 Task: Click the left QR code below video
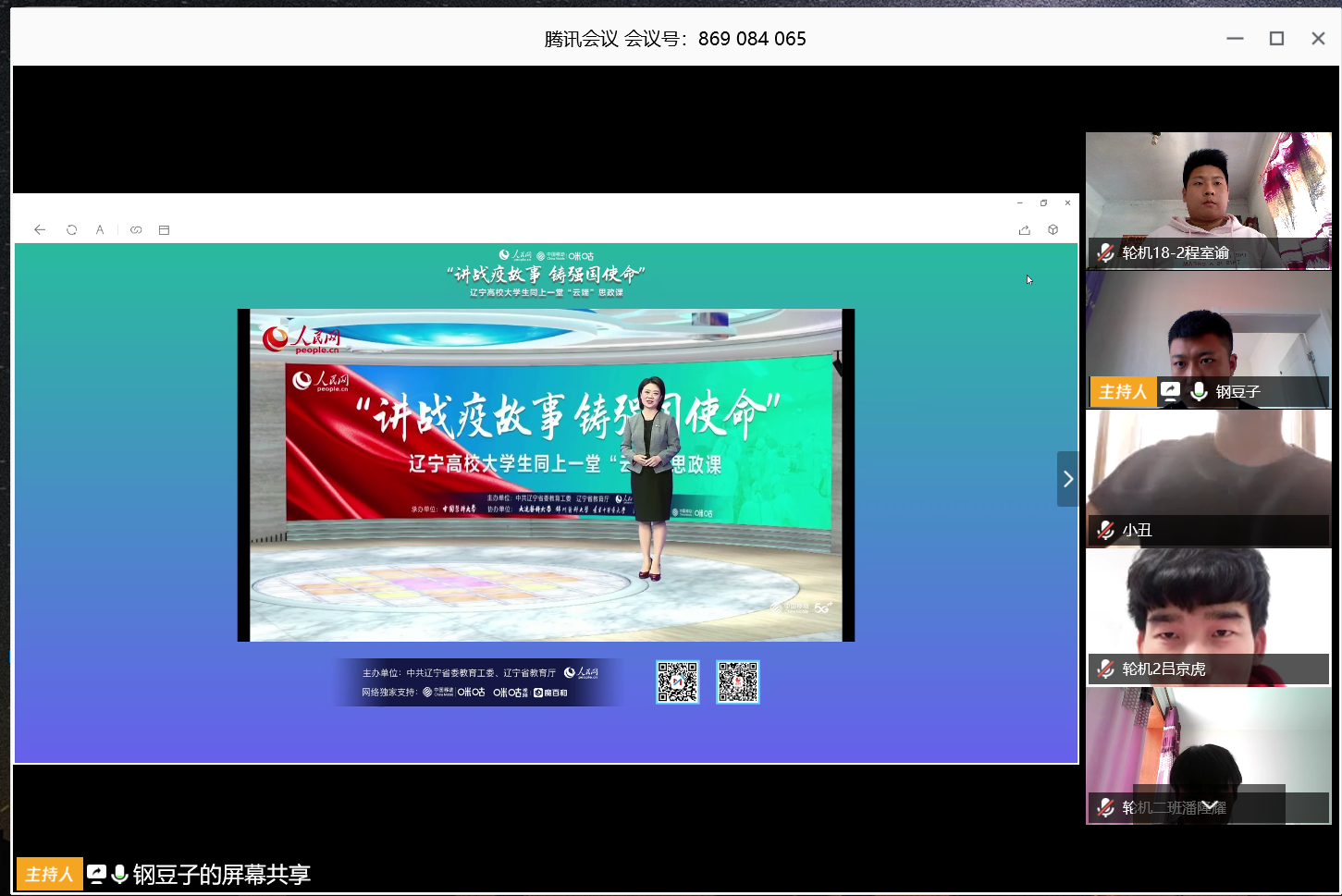click(677, 682)
